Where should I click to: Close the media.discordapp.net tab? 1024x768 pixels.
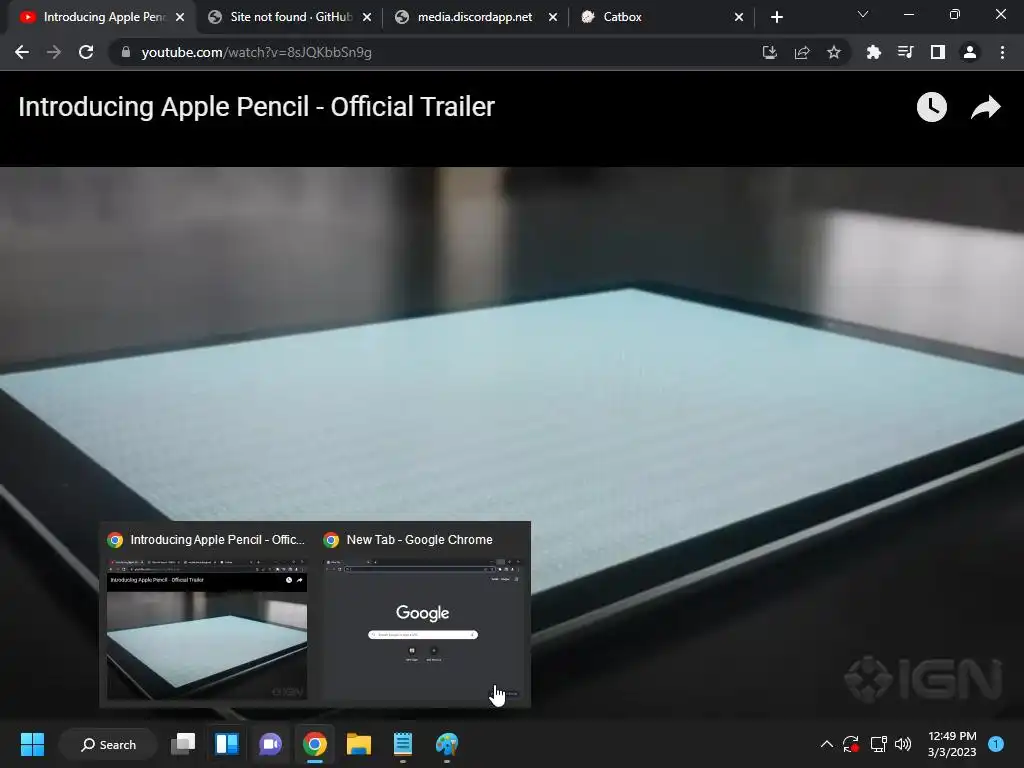coord(553,17)
